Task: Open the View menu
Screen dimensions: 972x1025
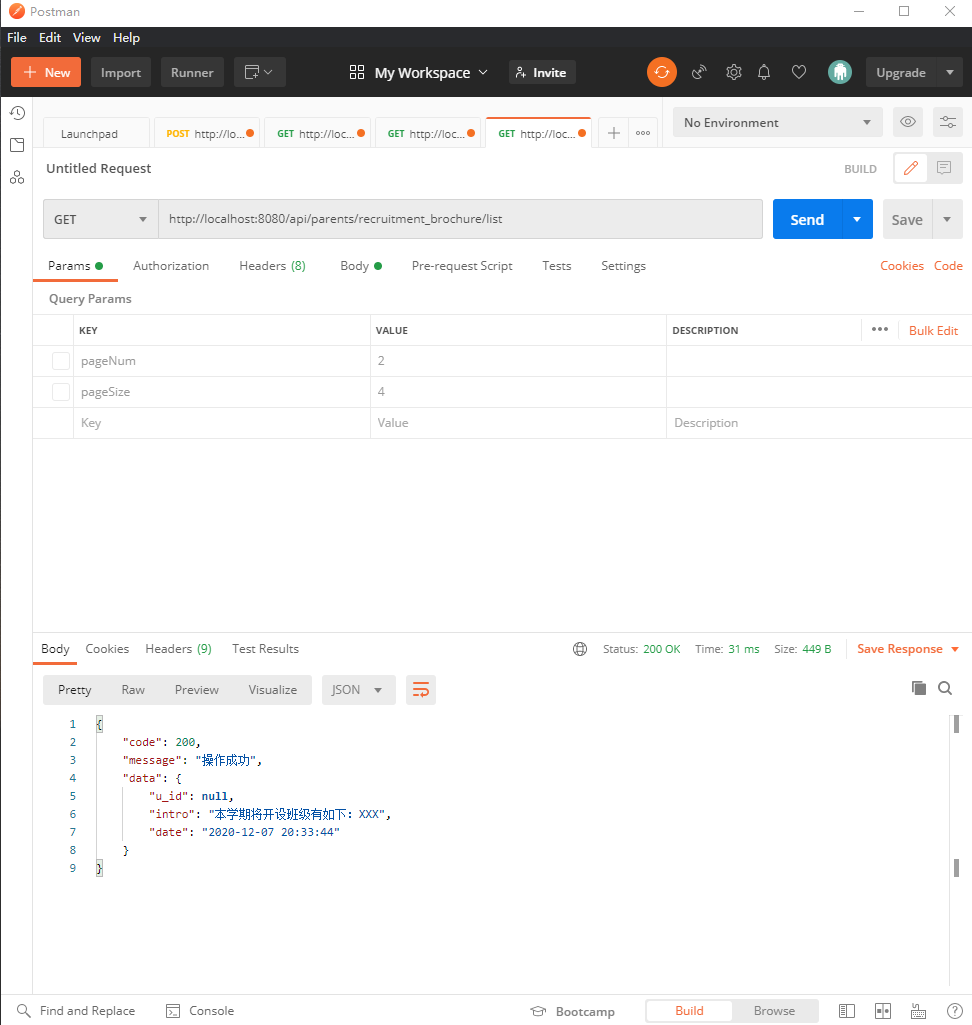Action: tap(86, 38)
